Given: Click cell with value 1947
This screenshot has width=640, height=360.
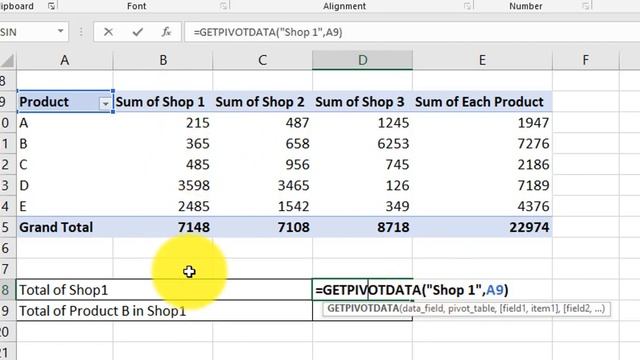Looking at the screenshot, I should pyautogui.click(x=482, y=123).
